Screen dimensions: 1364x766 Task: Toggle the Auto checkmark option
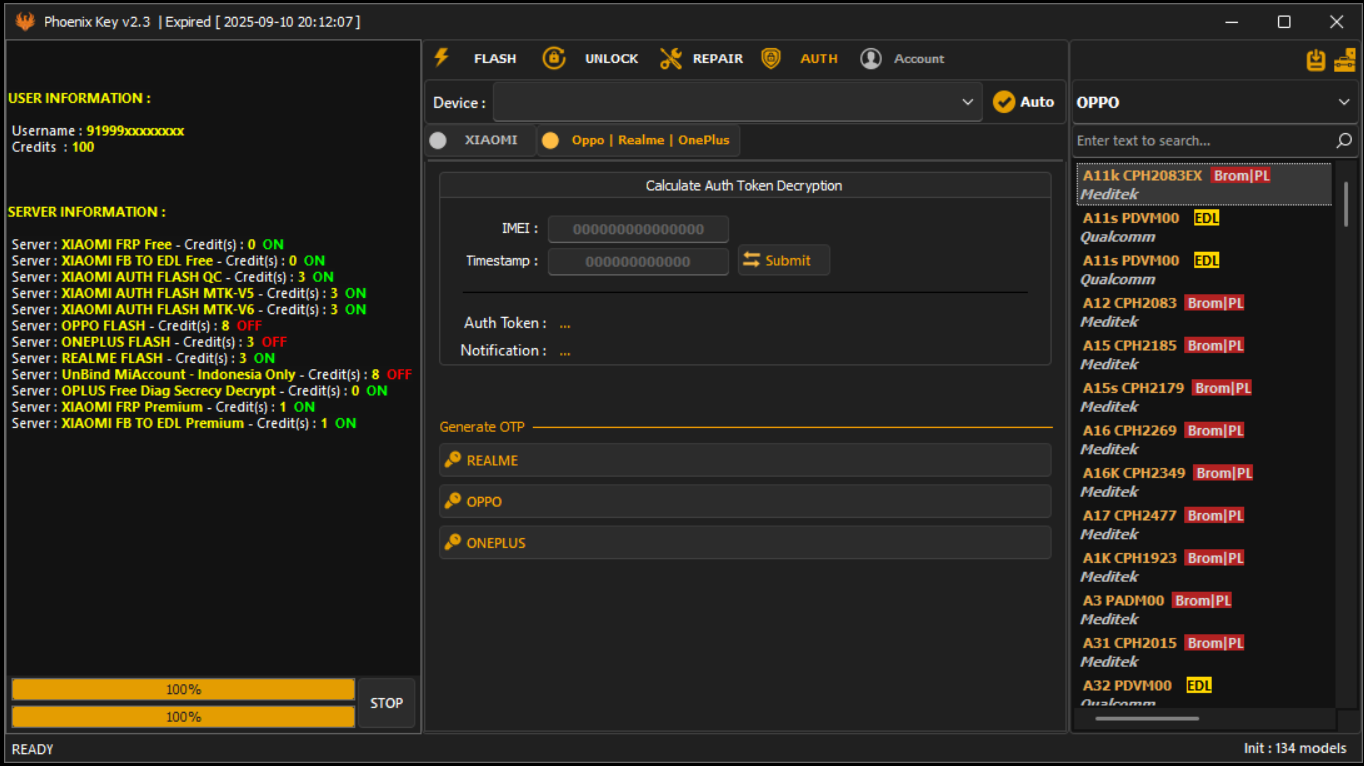coord(1023,102)
